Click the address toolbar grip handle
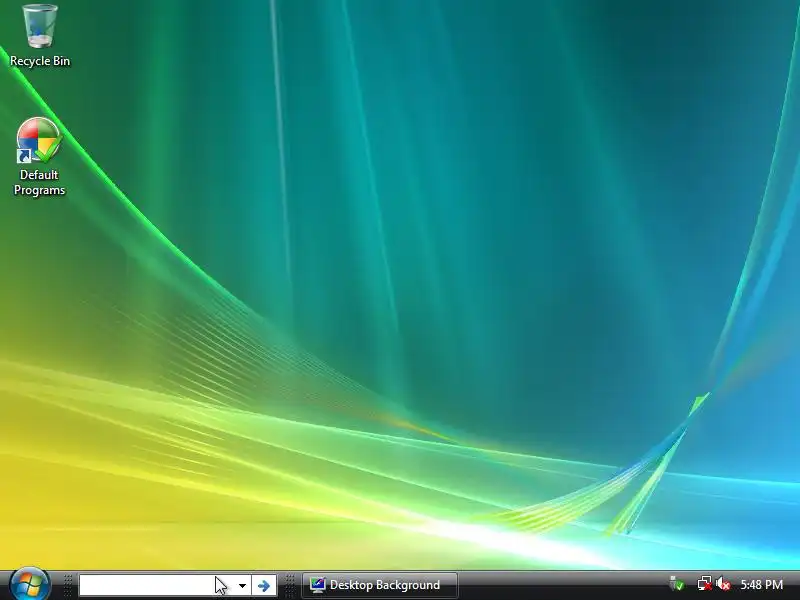 (68, 585)
